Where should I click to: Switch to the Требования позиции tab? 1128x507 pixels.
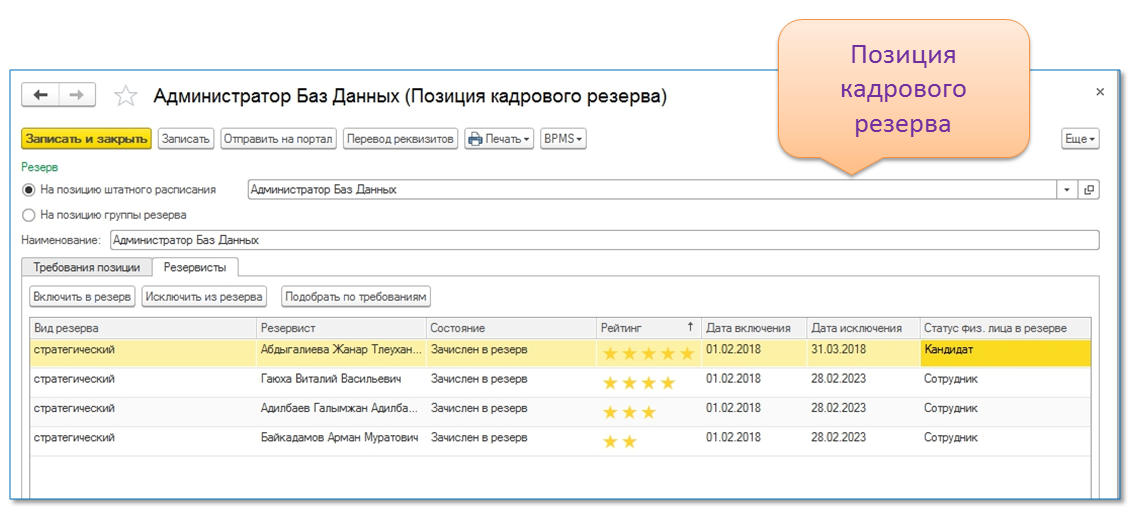click(x=87, y=267)
